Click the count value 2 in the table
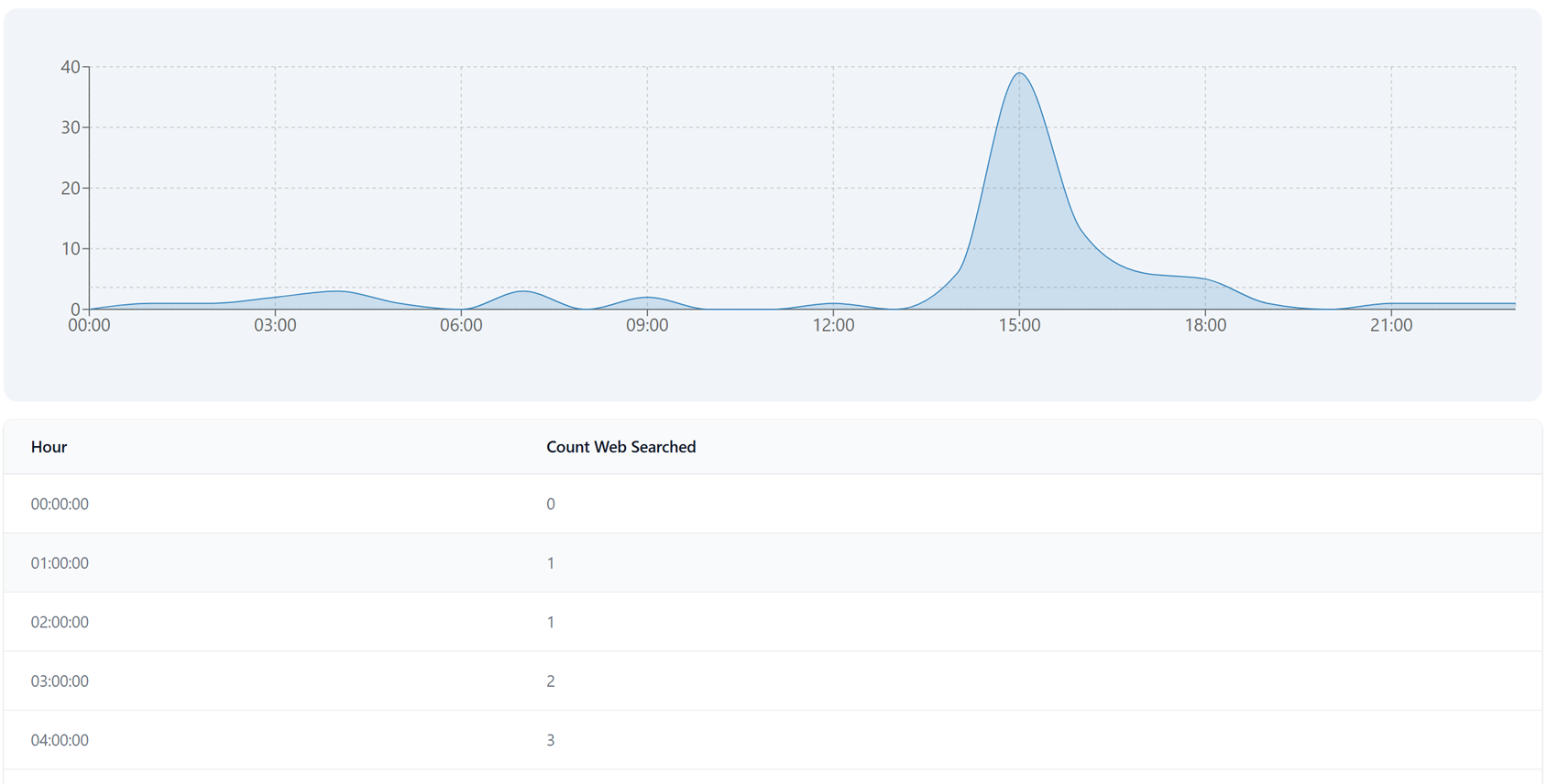This screenshot has height=784, width=1547. [550, 681]
